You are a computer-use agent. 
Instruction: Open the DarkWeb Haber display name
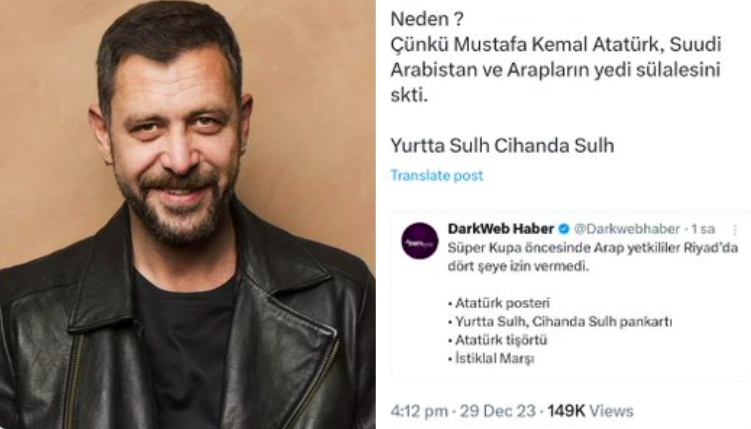(x=501, y=229)
